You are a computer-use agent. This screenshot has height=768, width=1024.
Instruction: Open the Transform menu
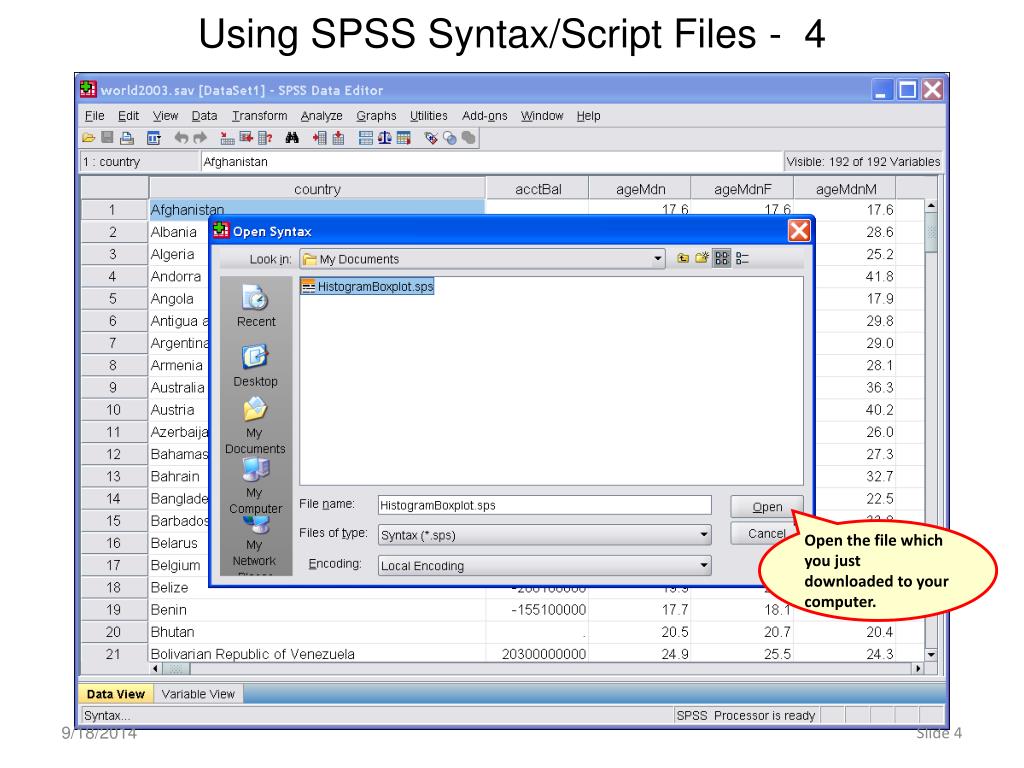tap(259, 116)
